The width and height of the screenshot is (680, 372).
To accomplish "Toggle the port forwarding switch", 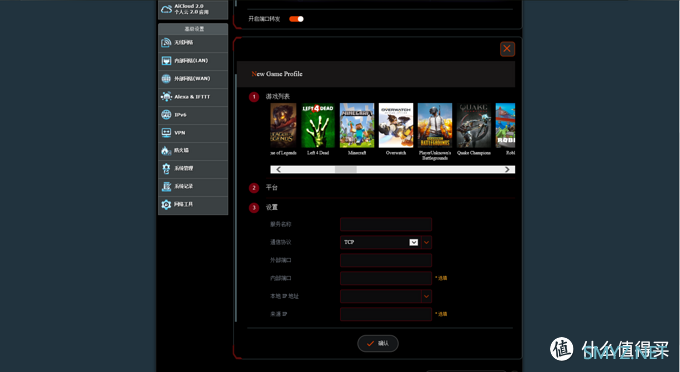I will [x=297, y=19].
